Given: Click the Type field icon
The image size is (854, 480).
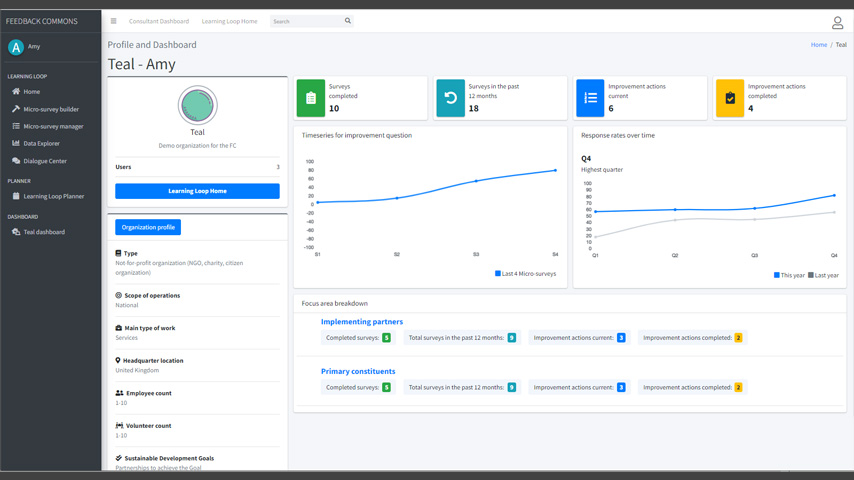Looking at the screenshot, I should [x=118, y=253].
